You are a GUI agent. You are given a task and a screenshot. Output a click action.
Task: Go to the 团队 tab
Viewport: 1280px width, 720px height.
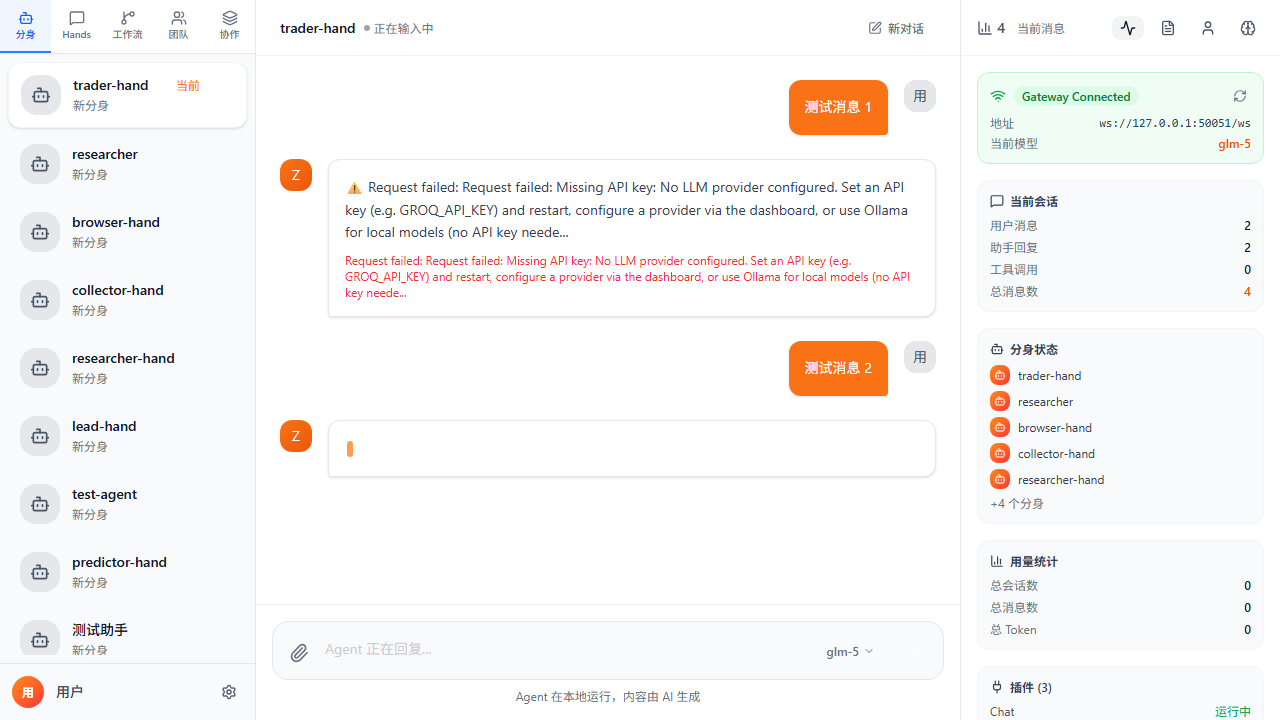tap(178, 26)
